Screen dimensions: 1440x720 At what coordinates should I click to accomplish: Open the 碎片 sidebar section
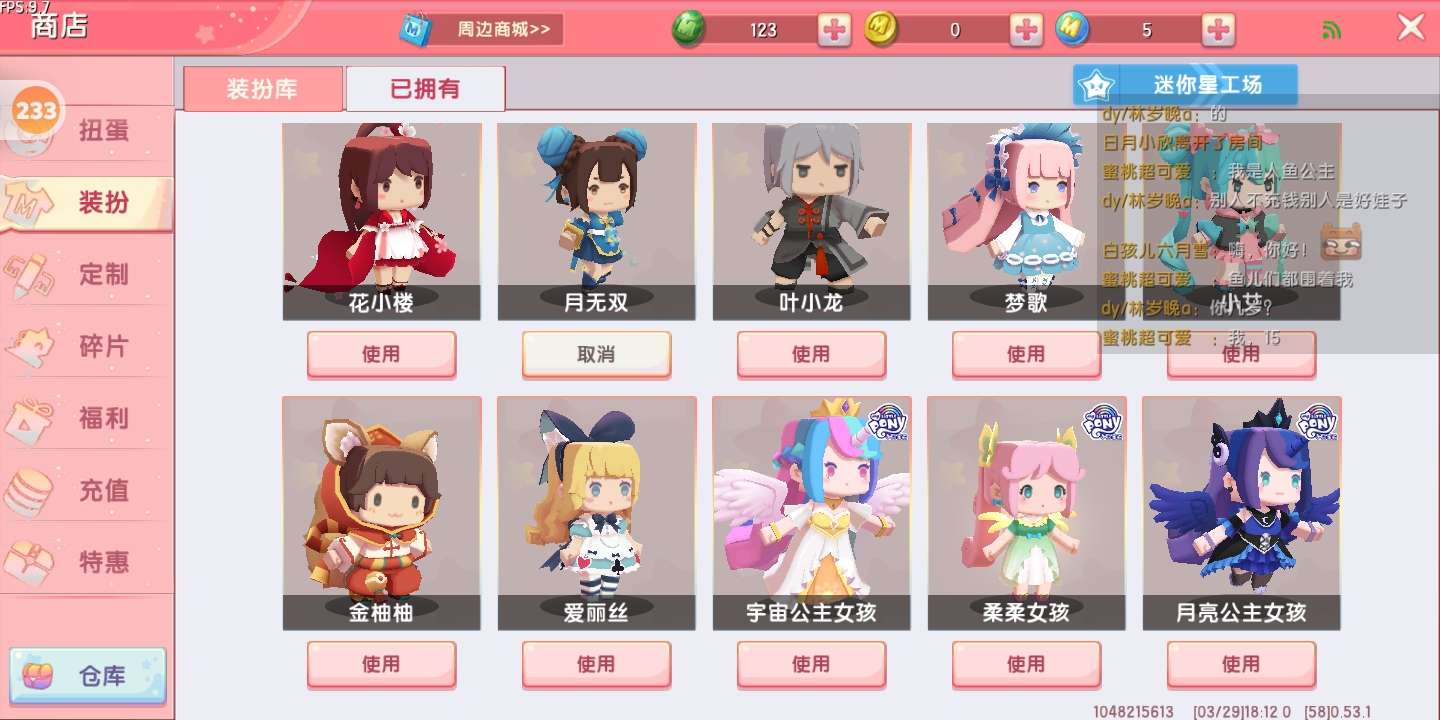87,346
